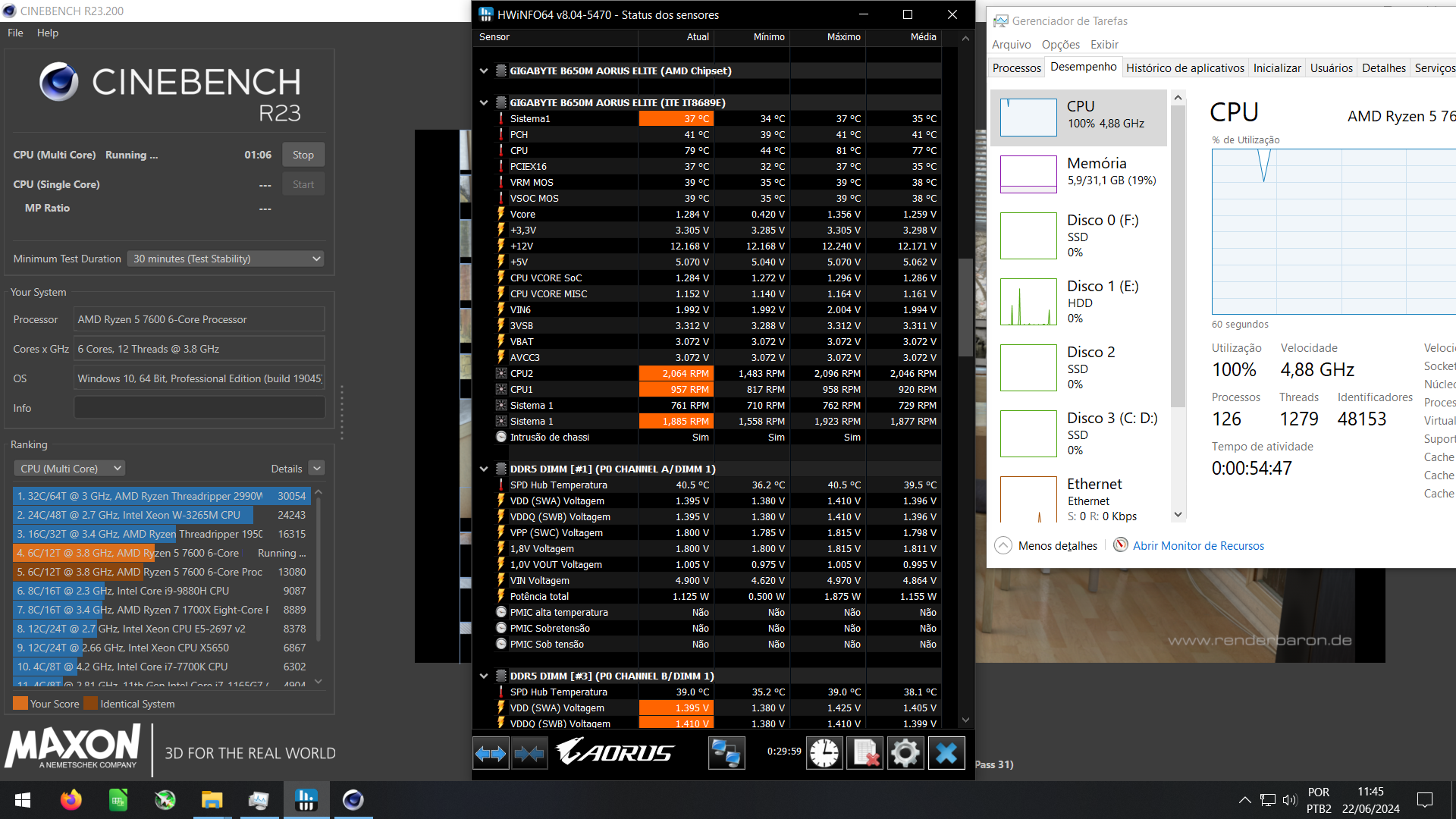The height and width of the screenshot is (819, 1456).
Task: Click the Monitor de Recursos icon
Action: tap(1120, 545)
